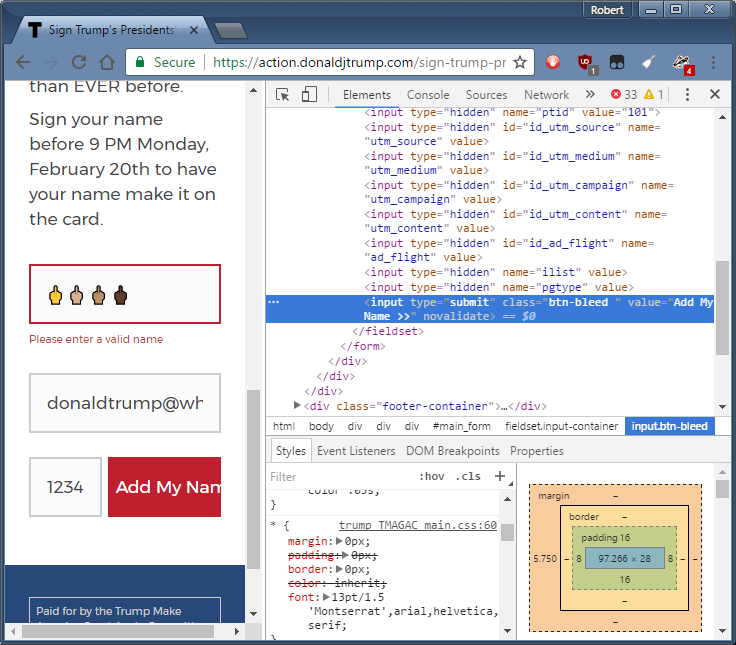The height and width of the screenshot is (645, 736).
Task: Click the URL address bar
Action: [x=359, y=62]
